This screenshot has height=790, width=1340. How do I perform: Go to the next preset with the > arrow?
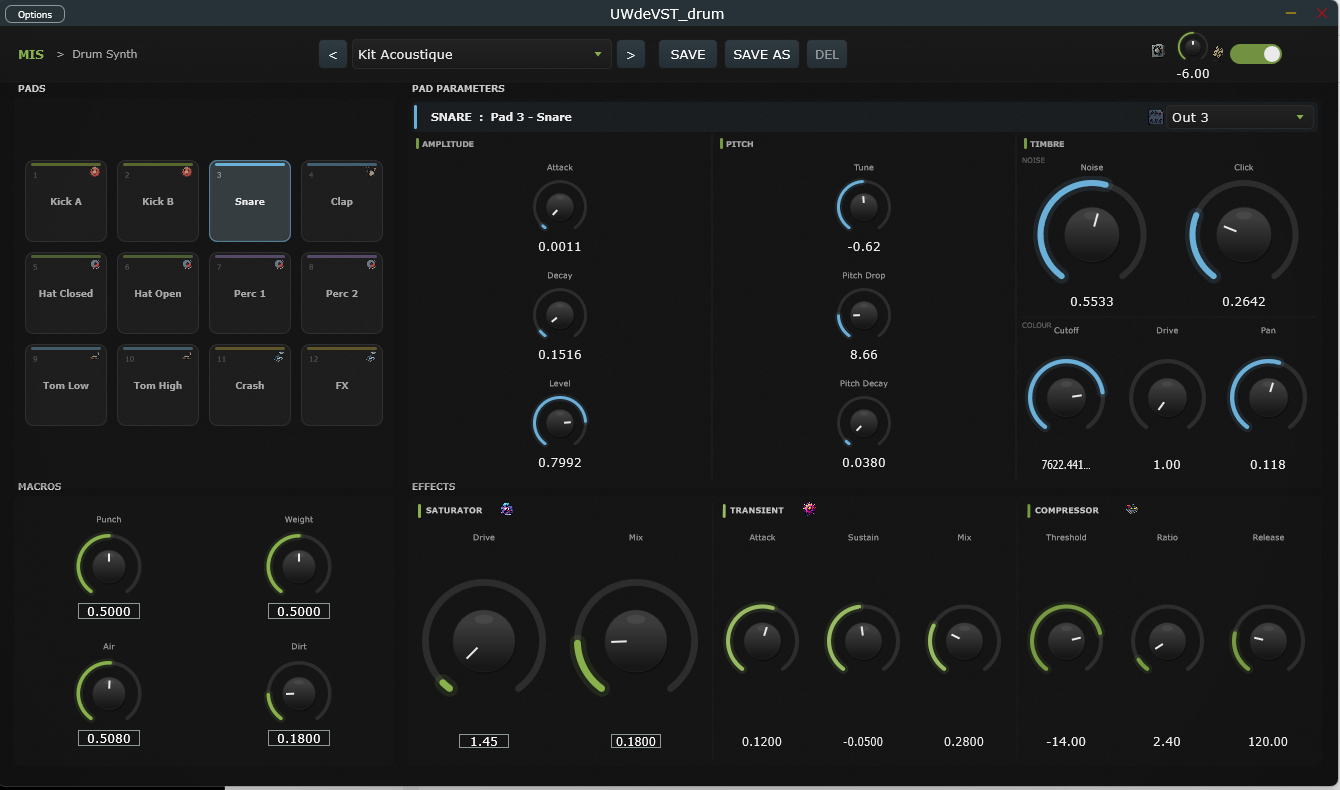[x=630, y=54]
